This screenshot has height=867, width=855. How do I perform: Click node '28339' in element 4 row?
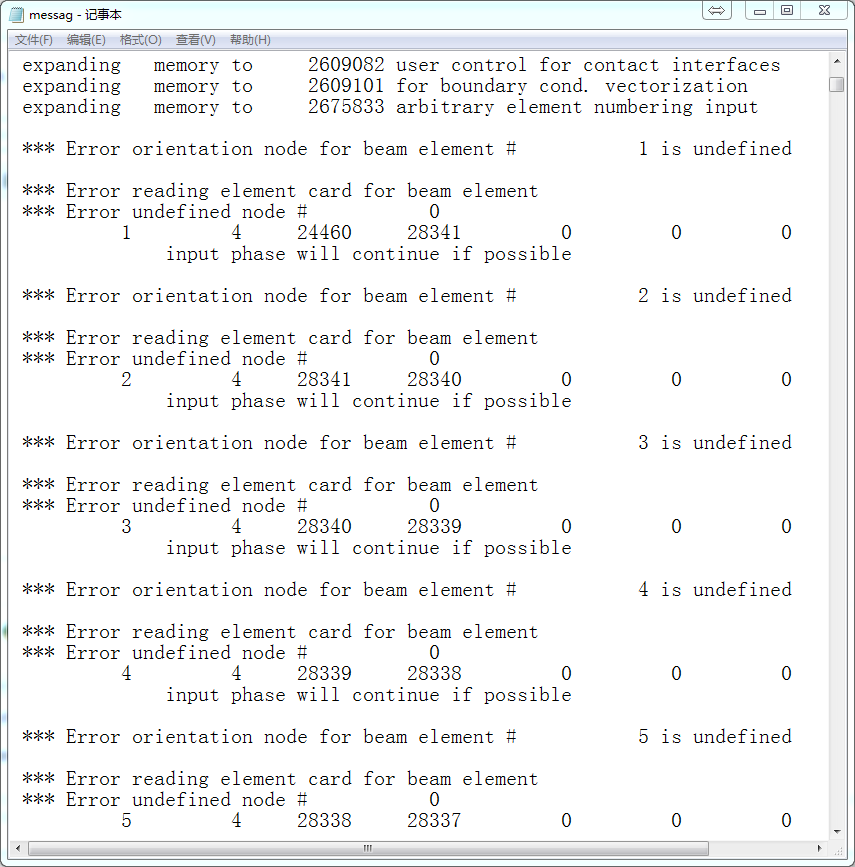coord(324,674)
